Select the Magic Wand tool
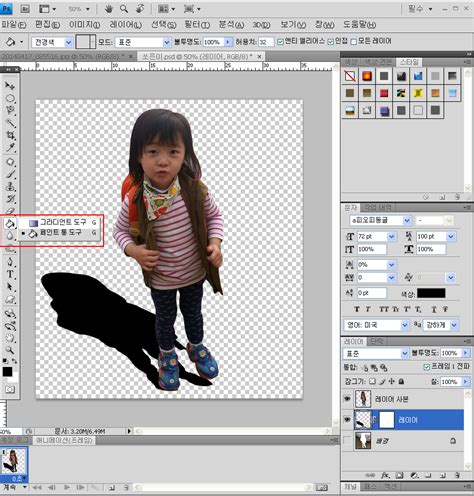The height and width of the screenshot is (496, 474). 10,123
